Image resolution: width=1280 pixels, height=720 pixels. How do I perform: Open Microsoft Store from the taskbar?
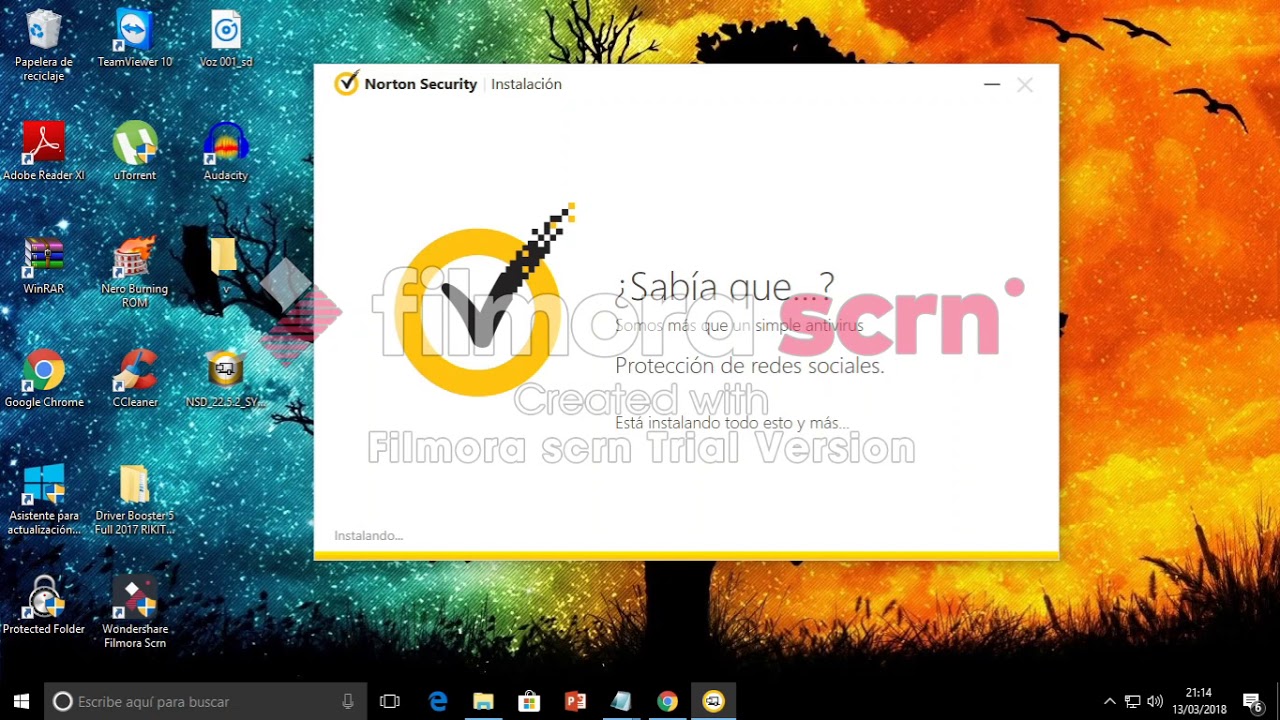click(x=529, y=701)
